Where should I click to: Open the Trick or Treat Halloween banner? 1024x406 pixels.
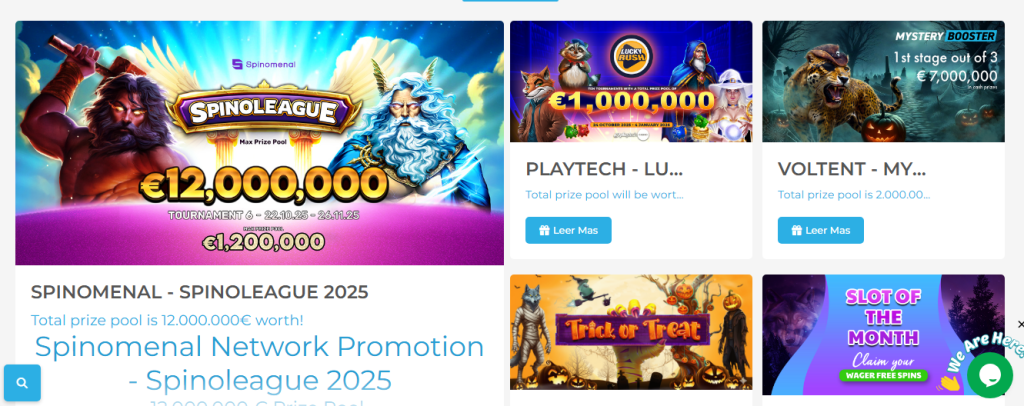631,332
